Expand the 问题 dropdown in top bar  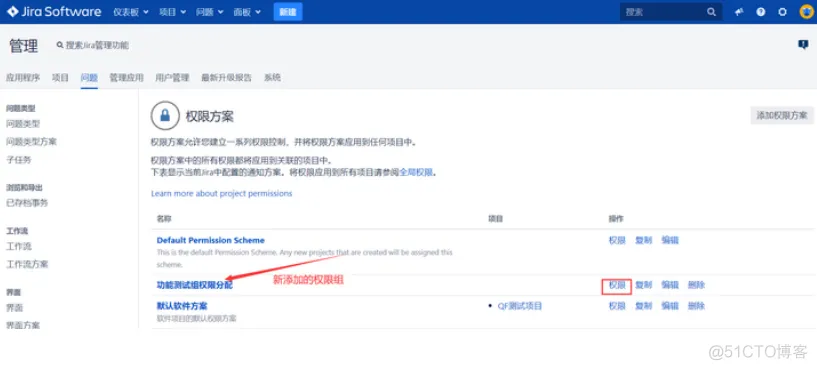tap(210, 12)
